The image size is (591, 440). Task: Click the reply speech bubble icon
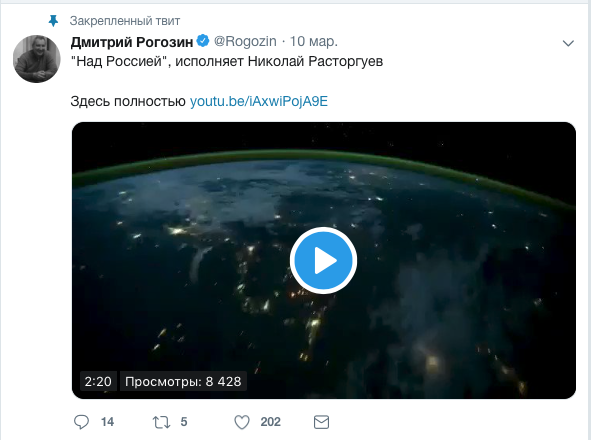point(81,422)
